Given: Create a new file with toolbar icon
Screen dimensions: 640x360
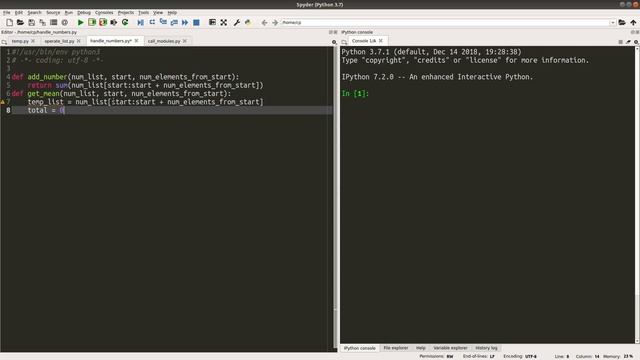Looking at the screenshot, I should (9, 22).
